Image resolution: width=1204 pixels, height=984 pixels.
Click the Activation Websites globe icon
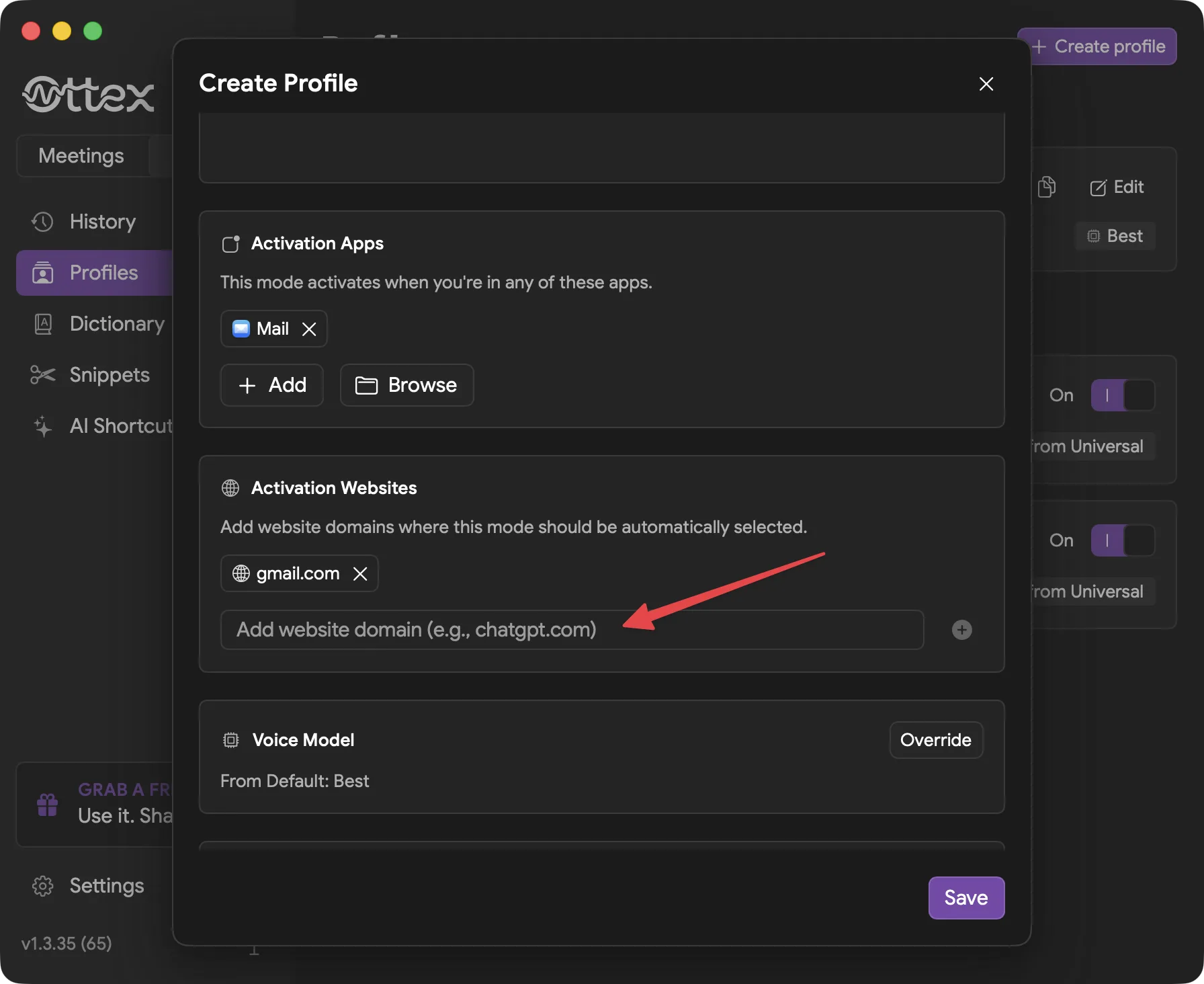click(x=230, y=488)
